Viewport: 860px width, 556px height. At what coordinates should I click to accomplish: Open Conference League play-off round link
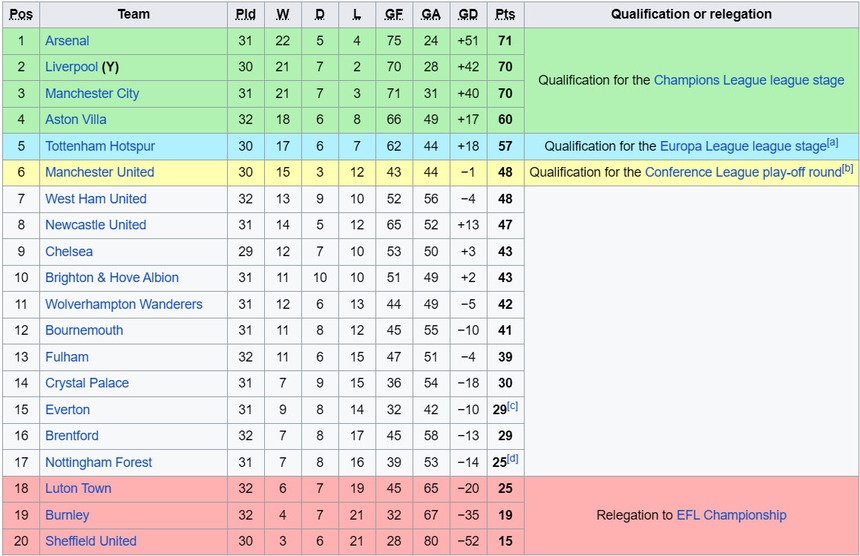[x=742, y=172]
